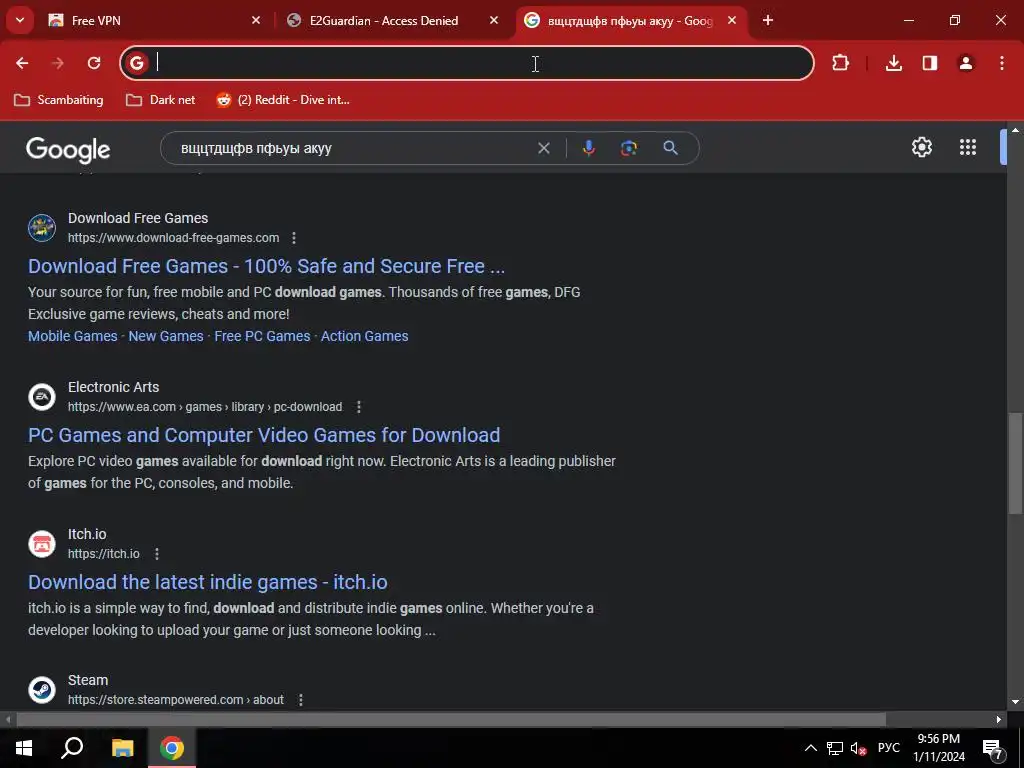
Task: Click the download-free-games.com URL text
Action: pos(173,238)
